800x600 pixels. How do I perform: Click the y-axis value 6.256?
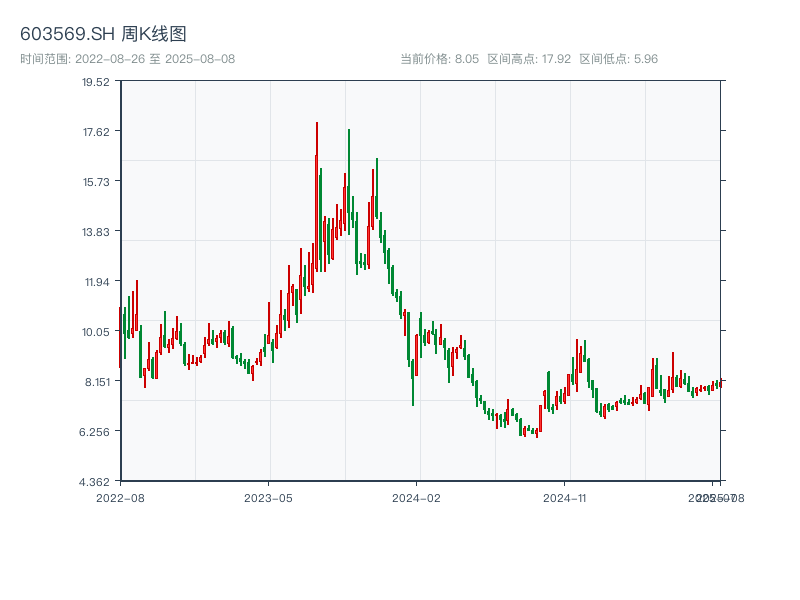[94, 432]
